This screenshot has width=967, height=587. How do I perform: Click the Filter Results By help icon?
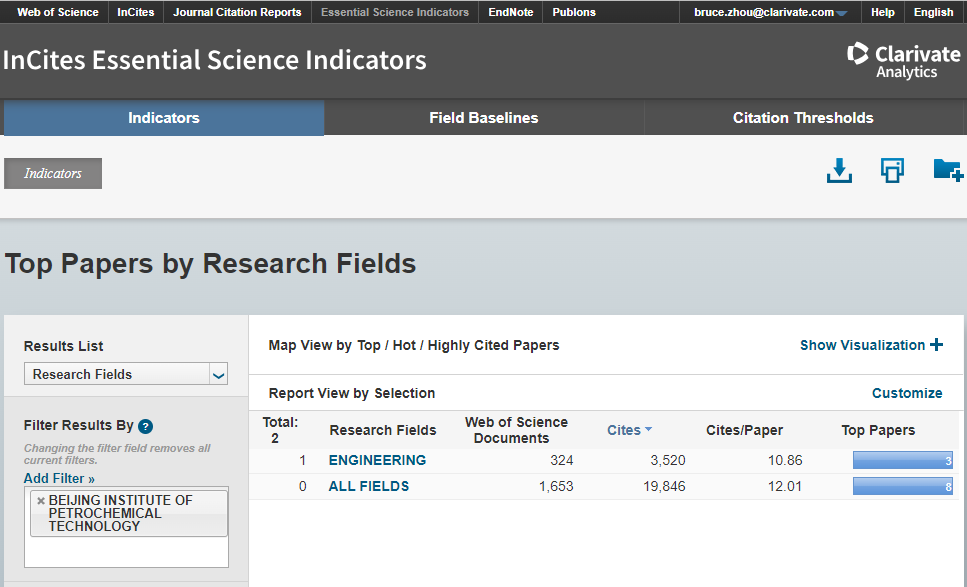click(145, 426)
